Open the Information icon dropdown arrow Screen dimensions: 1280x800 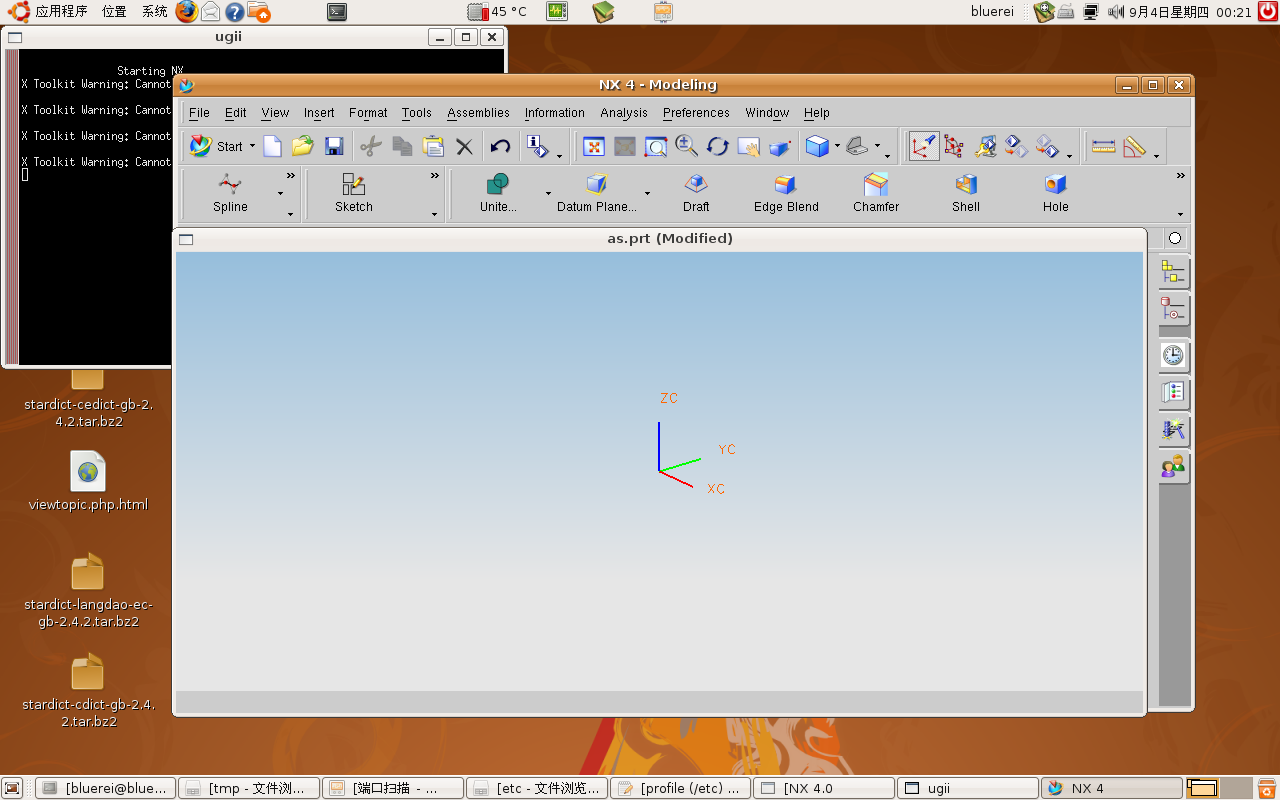559,156
